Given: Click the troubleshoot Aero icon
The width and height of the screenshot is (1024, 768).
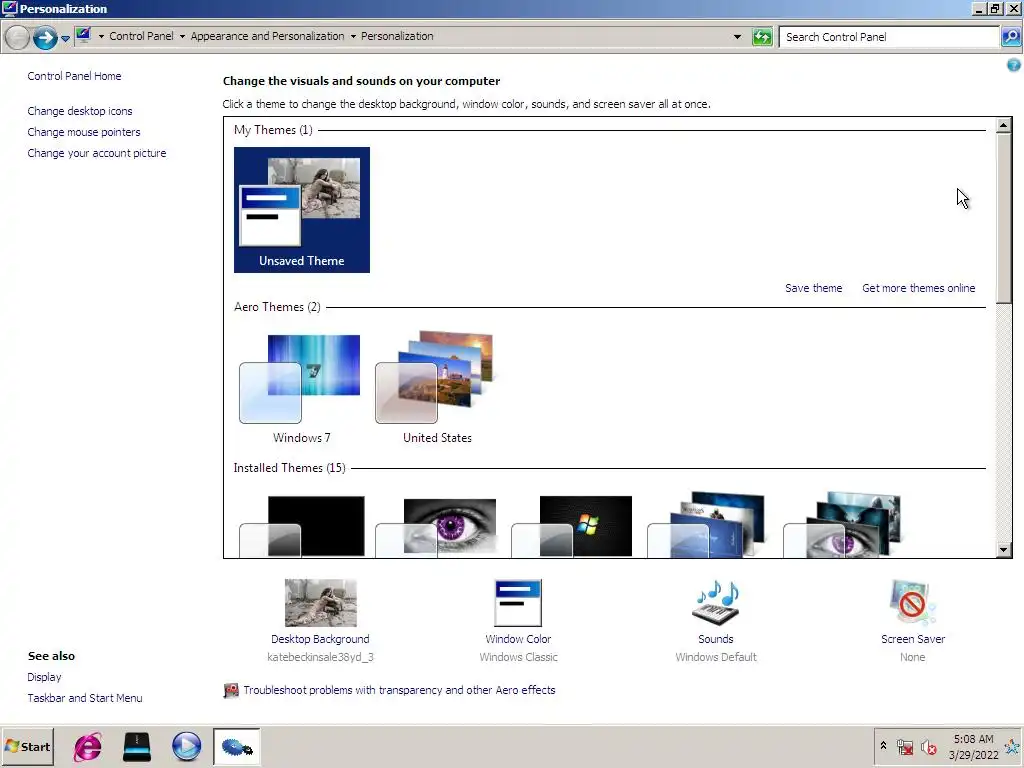Looking at the screenshot, I should 231,690.
